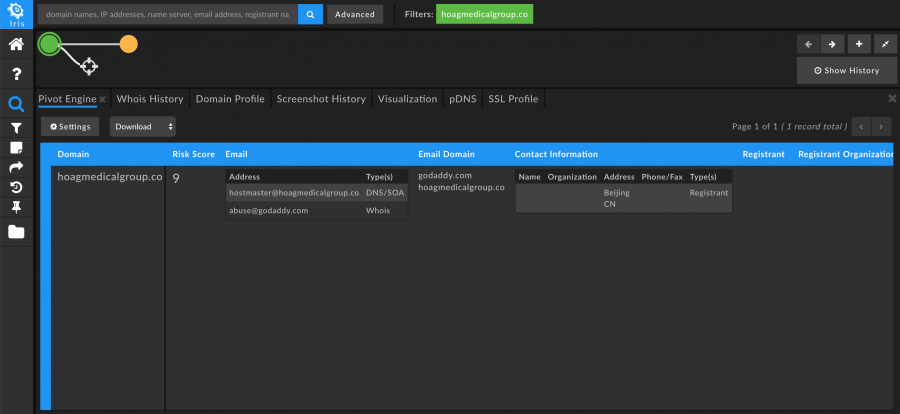The width and height of the screenshot is (900, 414).
Task: Click the Whois type cell
Action: (378, 211)
